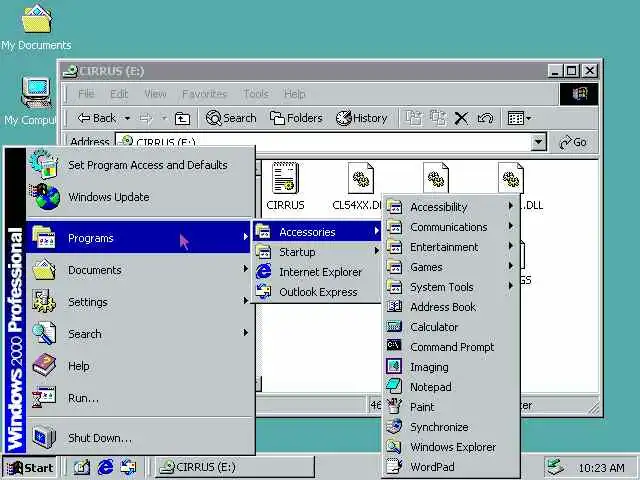Click the Up folder toolbar icon
640x480 pixels.
click(x=182, y=118)
